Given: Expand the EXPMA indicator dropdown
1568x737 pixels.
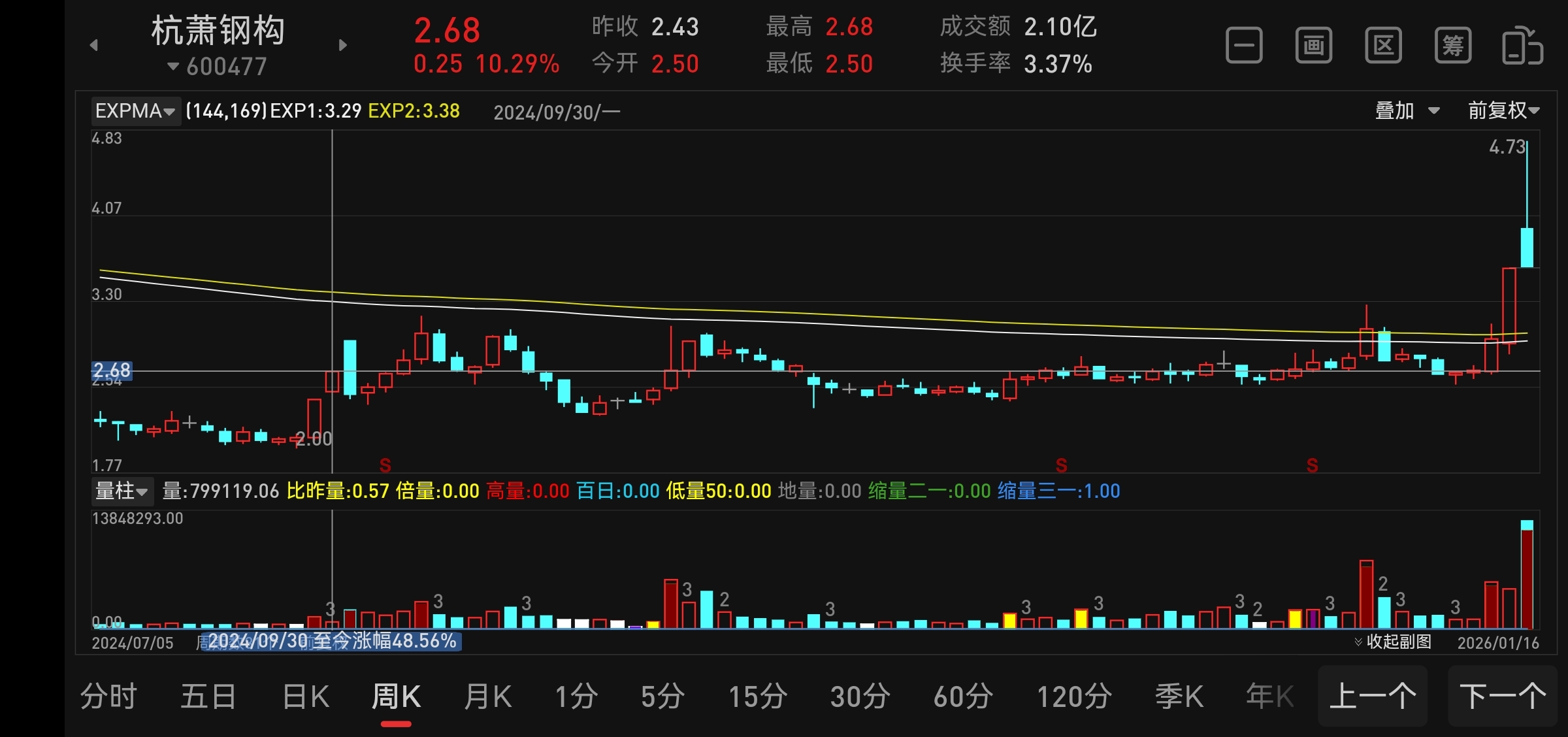Looking at the screenshot, I should coord(135,111).
